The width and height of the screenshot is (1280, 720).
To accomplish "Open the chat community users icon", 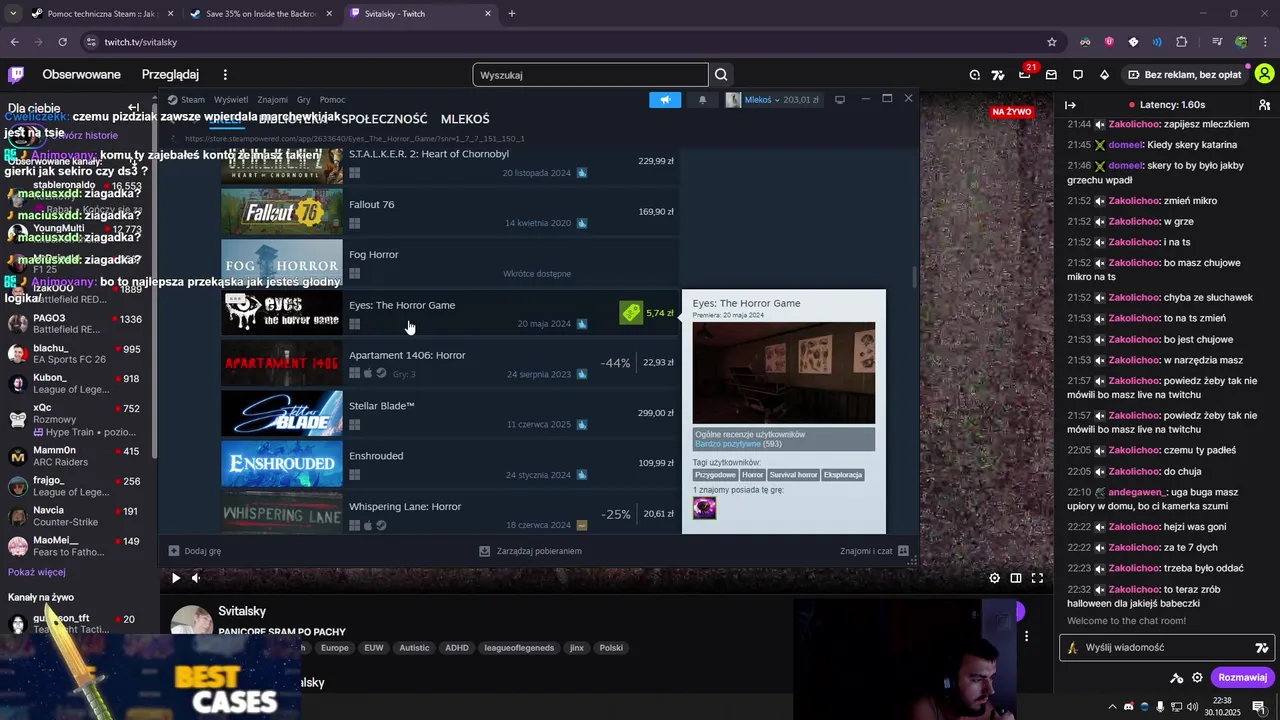I will pos(1264,105).
